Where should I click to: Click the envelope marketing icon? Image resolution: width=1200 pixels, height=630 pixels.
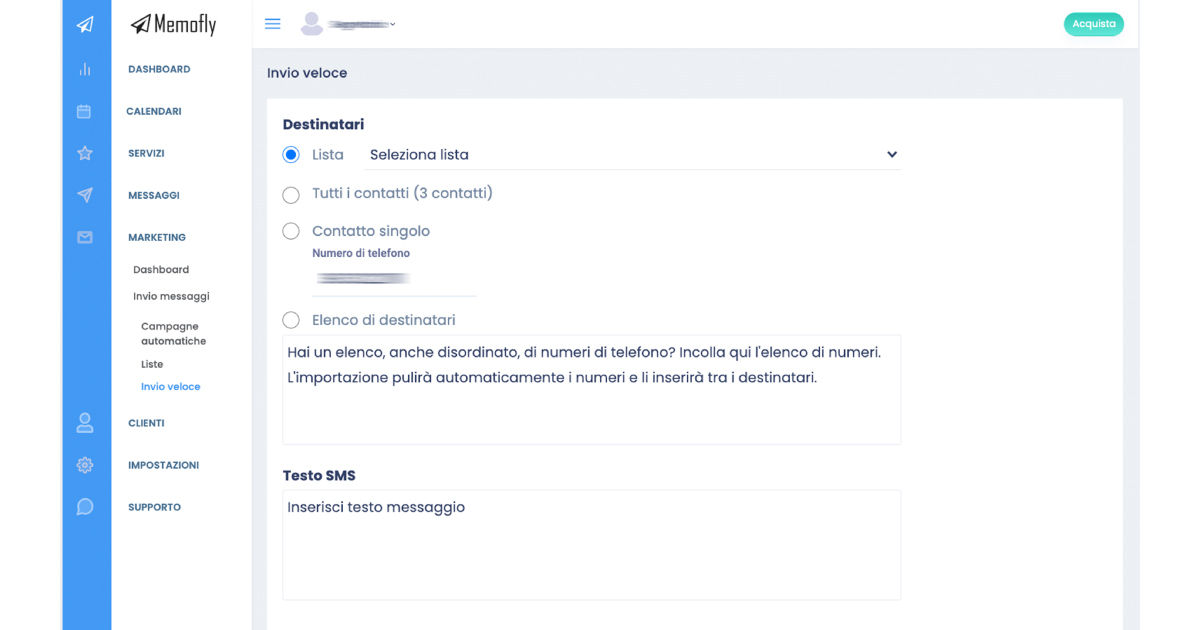tap(85, 237)
